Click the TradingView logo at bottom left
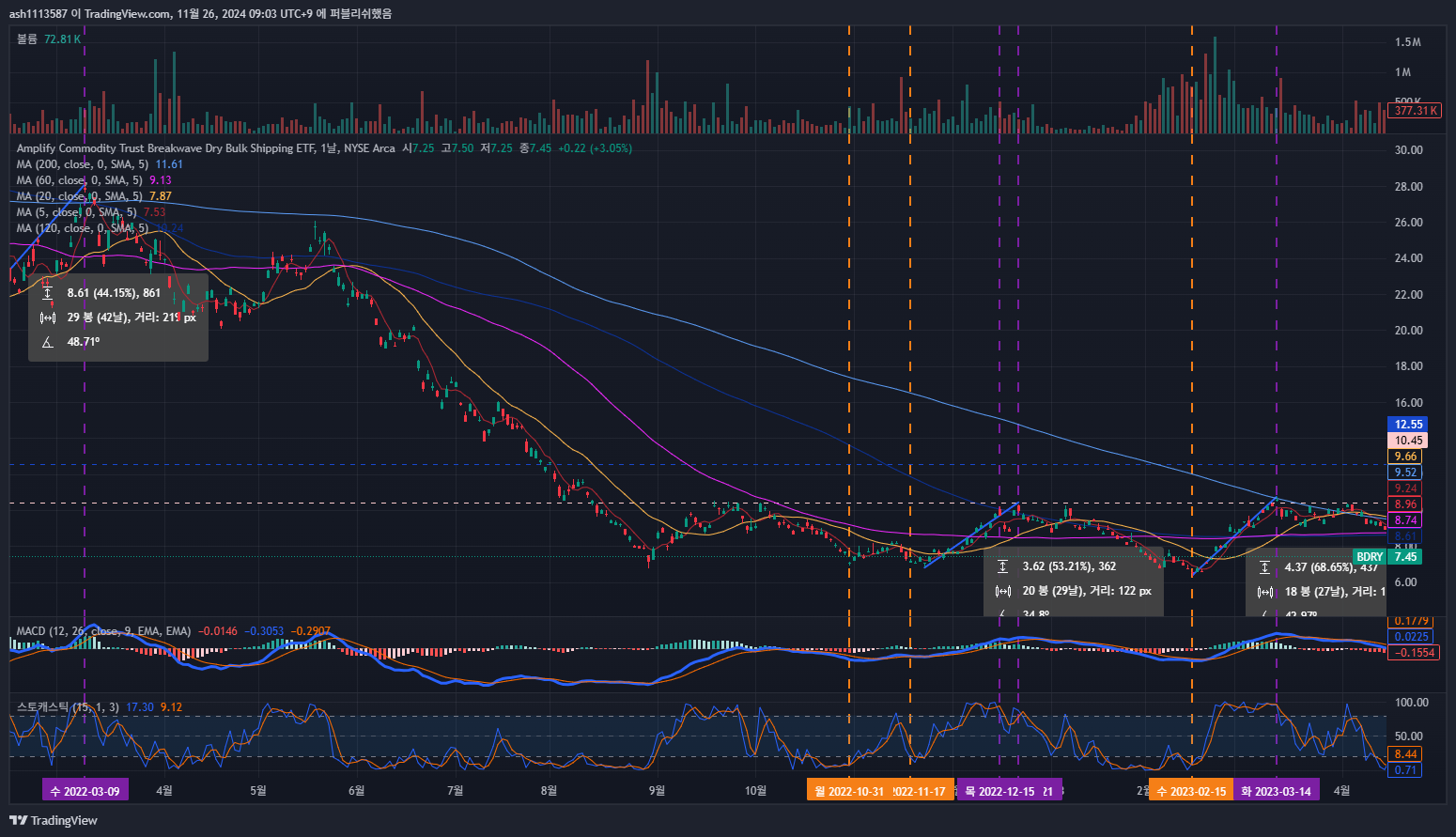Viewport: 1456px width, 837px height. click(x=54, y=820)
